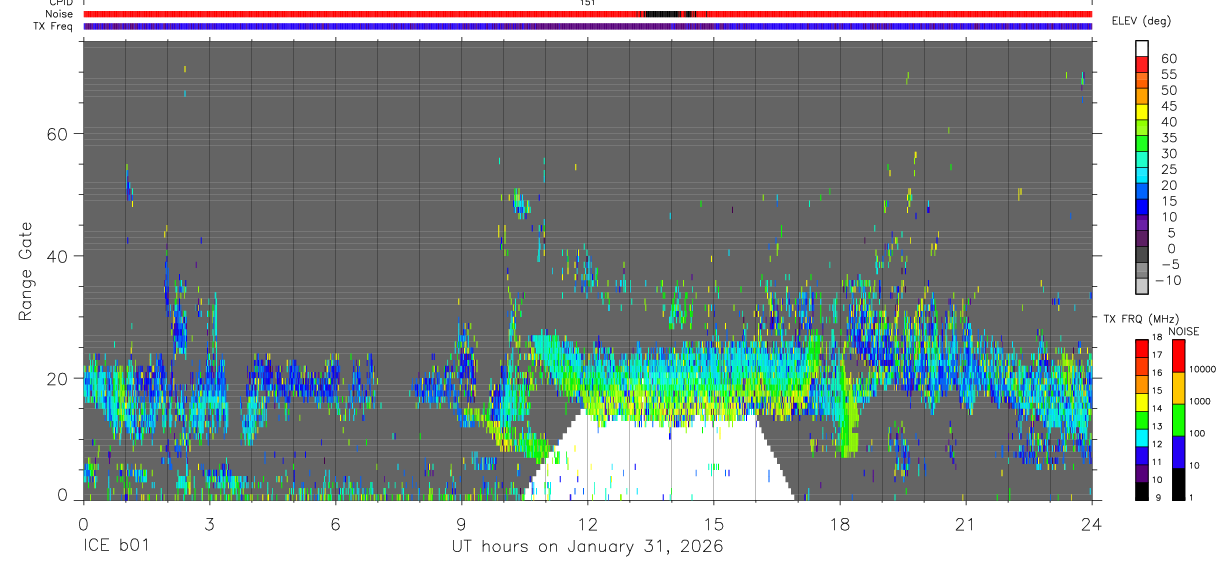Screen dimensions: 1228x567
Task: Click the 'TX FRQ (MHz)' colorbar title
Action: (x=1141, y=319)
